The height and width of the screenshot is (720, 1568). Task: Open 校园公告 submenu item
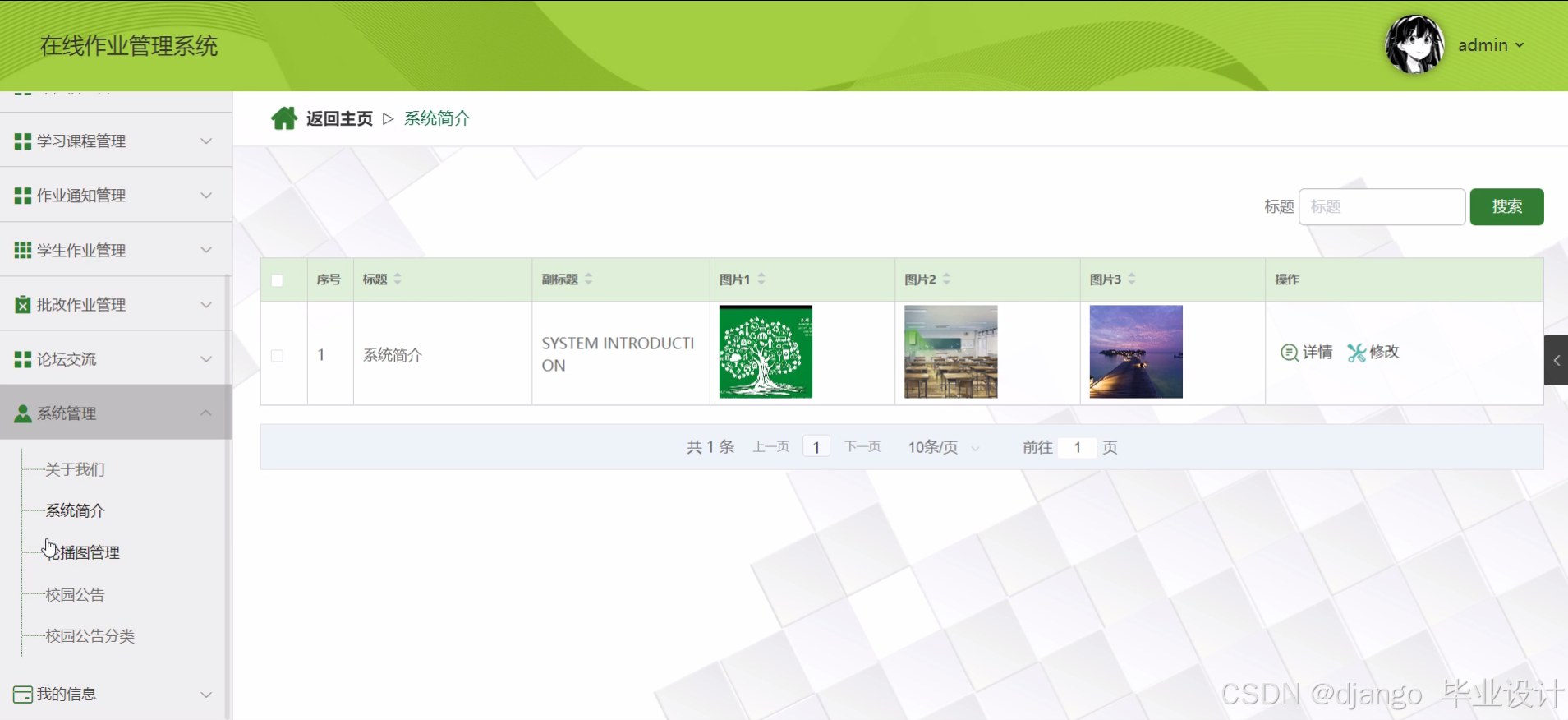75,594
